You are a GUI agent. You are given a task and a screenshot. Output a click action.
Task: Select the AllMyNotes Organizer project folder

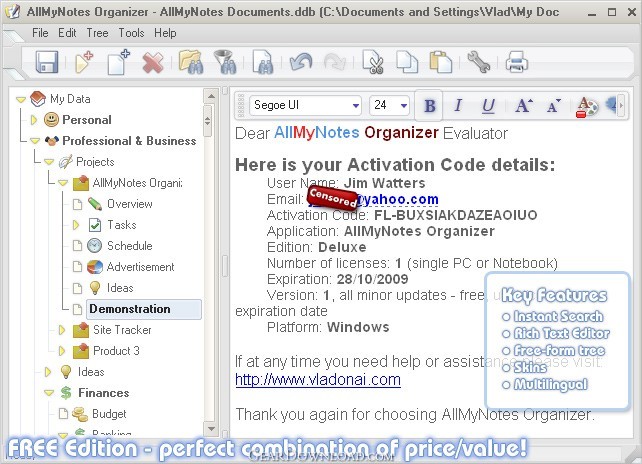point(128,183)
